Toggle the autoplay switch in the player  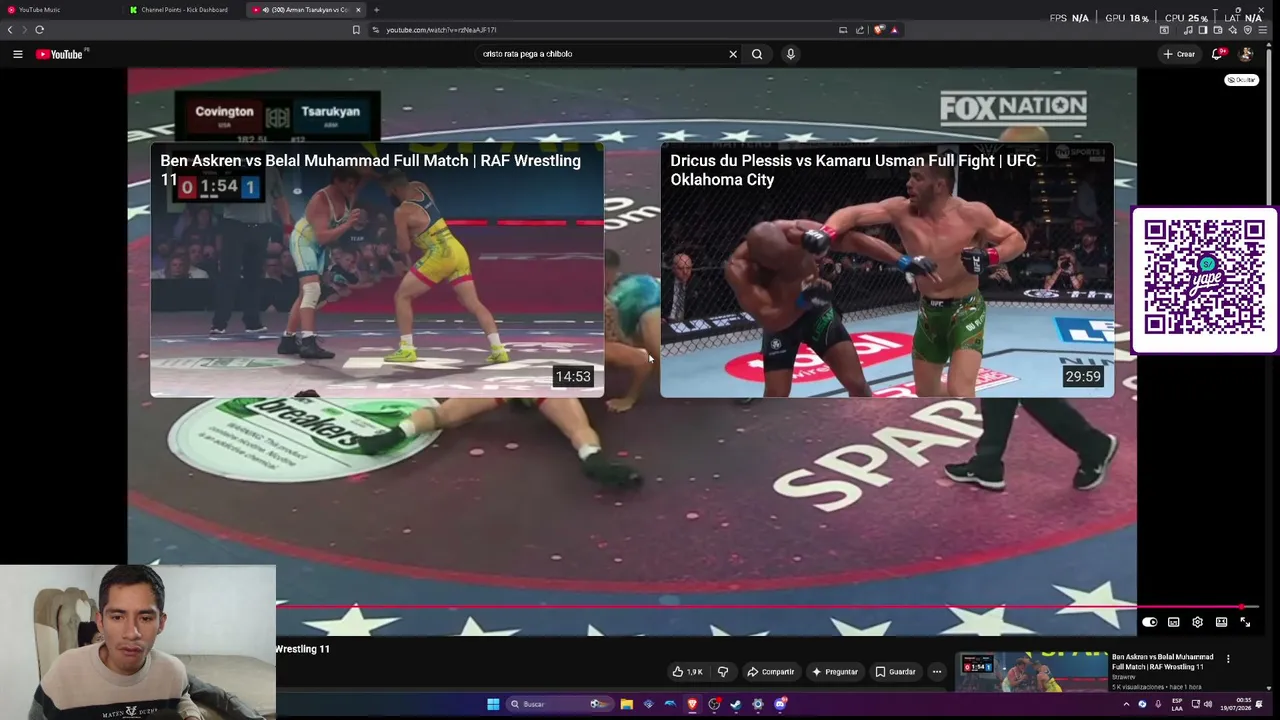tap(1150, 622)
